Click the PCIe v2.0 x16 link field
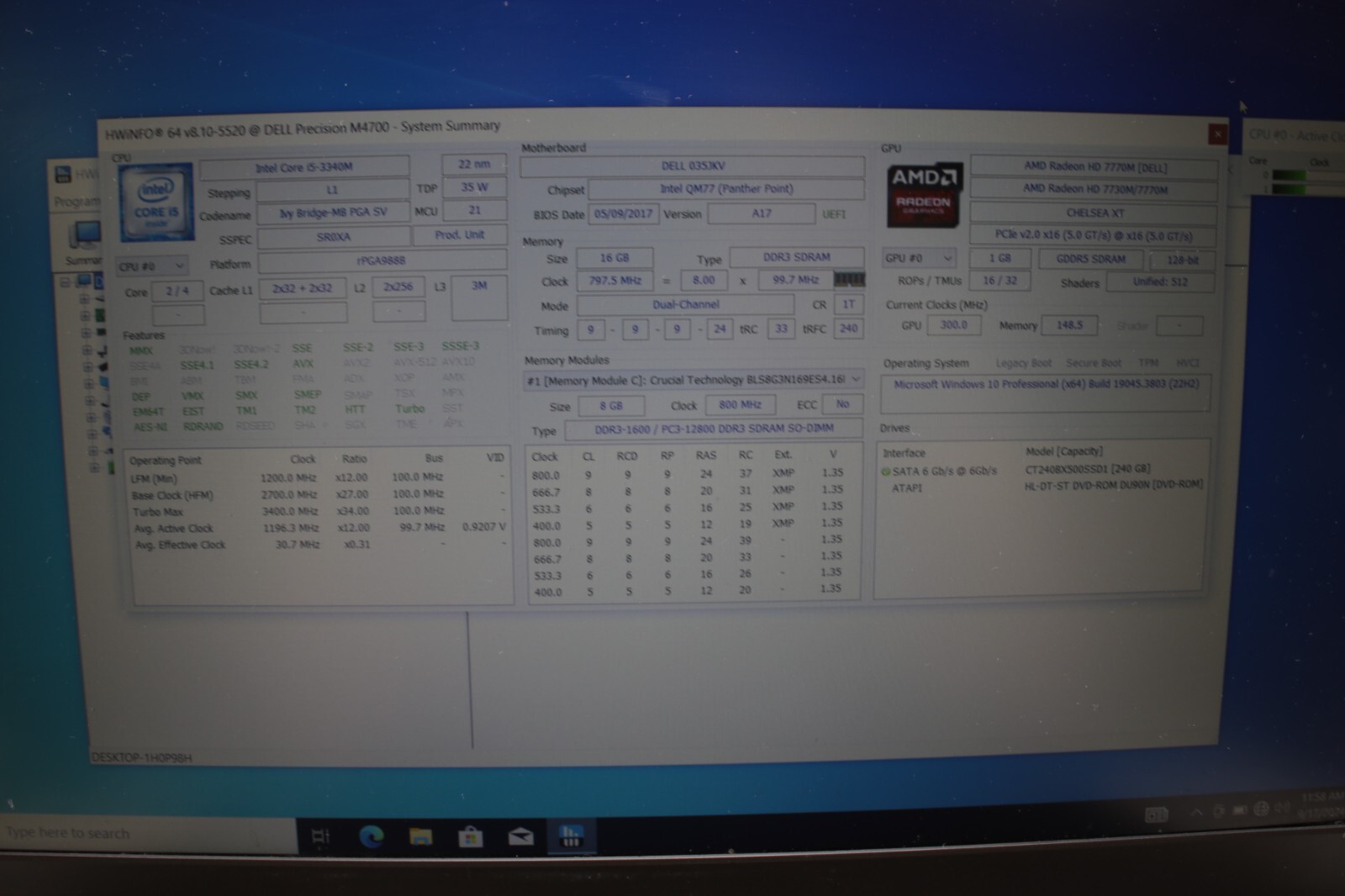 click(x=1094, y=235)
